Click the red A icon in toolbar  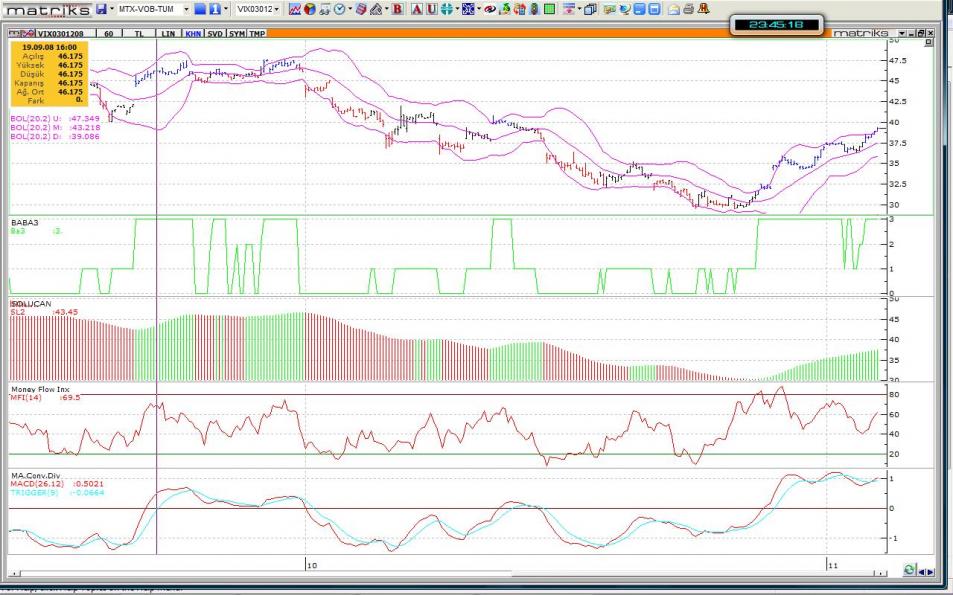[417, 9]
